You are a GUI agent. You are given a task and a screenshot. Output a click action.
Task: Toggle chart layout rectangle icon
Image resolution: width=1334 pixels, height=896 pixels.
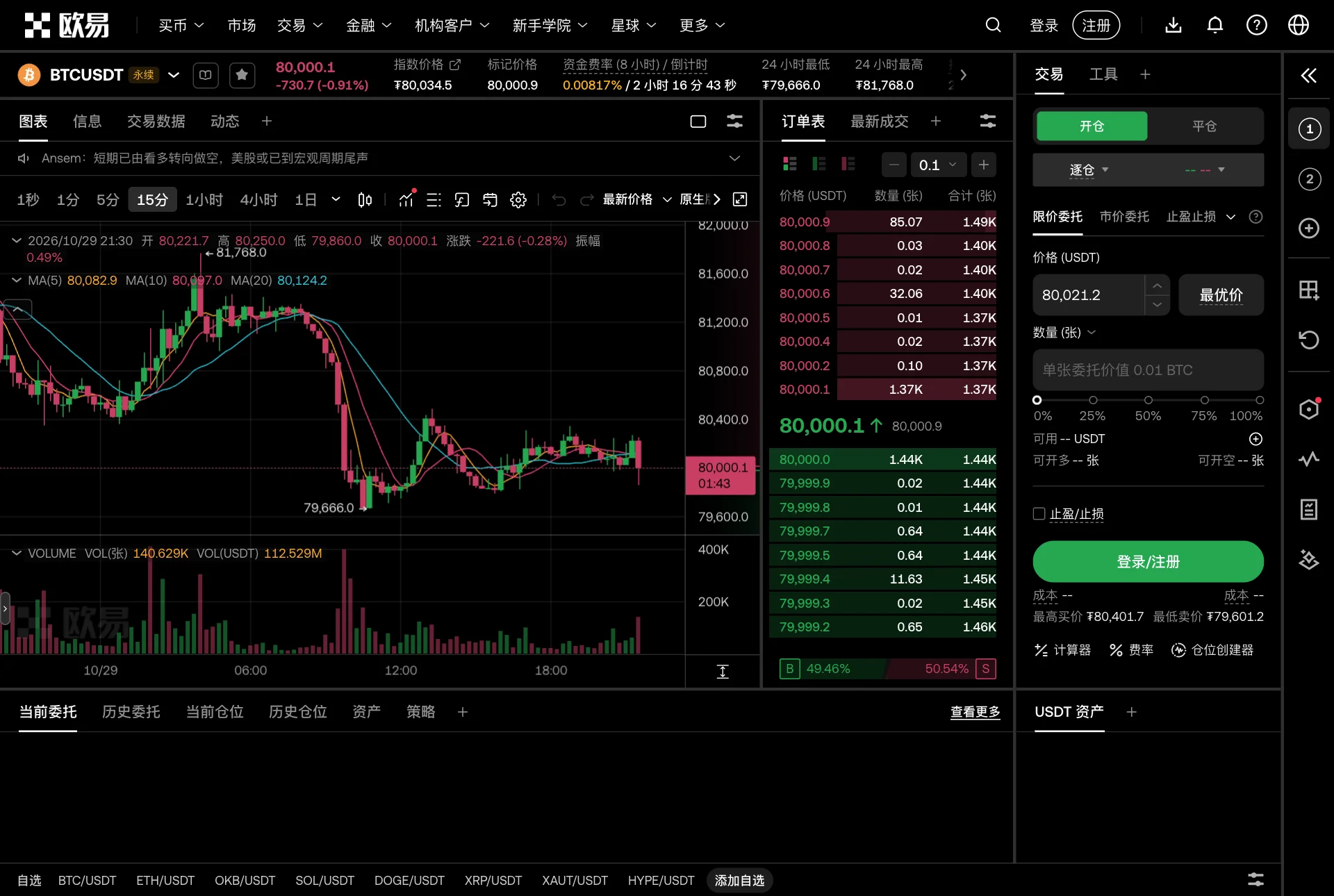click(x=698, y=122)
